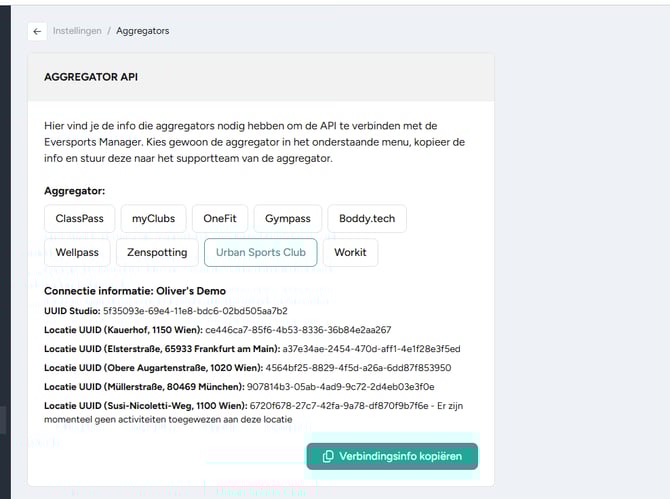
Task: Choose the Wellpass aggregator
Action: (77, 252)
